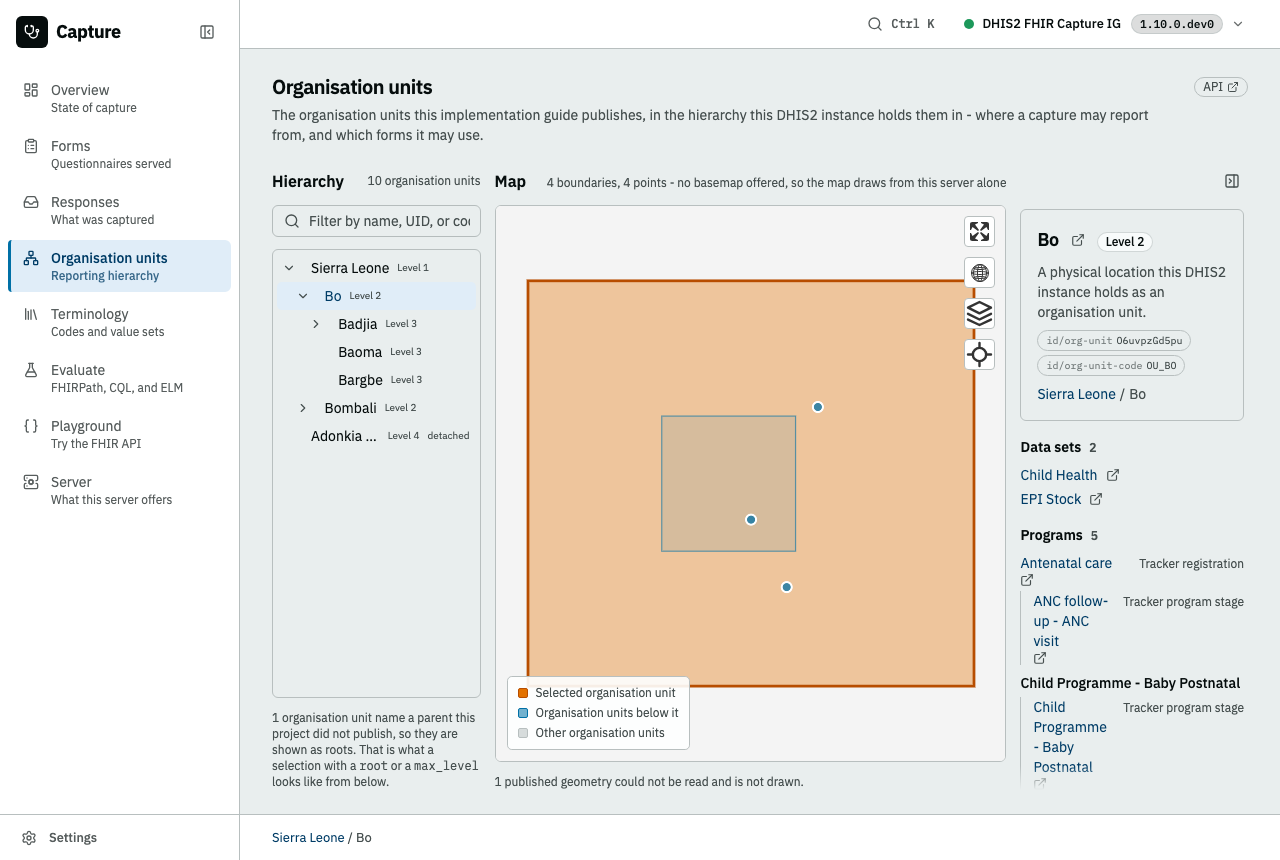Click the globe basemap icon on map
The height and width of the screenshot is (860, 1280).
click(979, 272)
